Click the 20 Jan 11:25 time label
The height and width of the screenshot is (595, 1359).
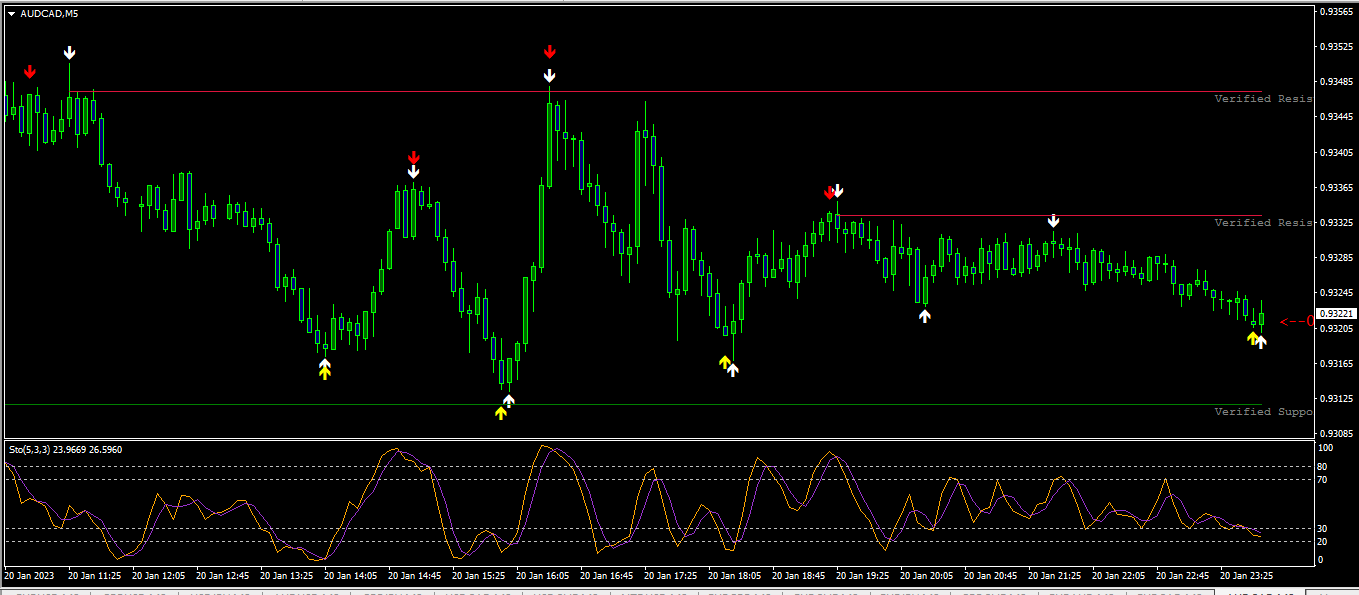click(95, 577)
